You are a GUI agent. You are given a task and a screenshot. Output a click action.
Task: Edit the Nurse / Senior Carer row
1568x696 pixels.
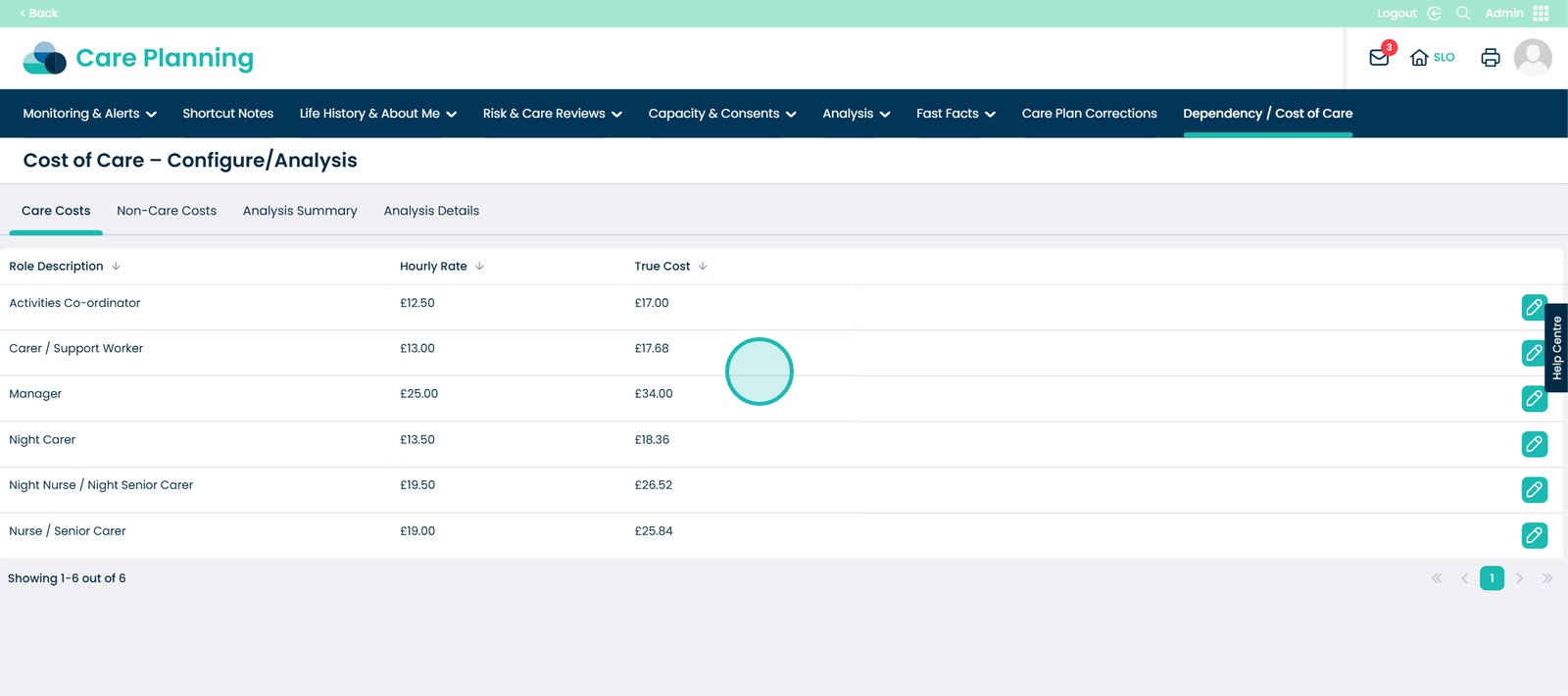pos(1534,535)
